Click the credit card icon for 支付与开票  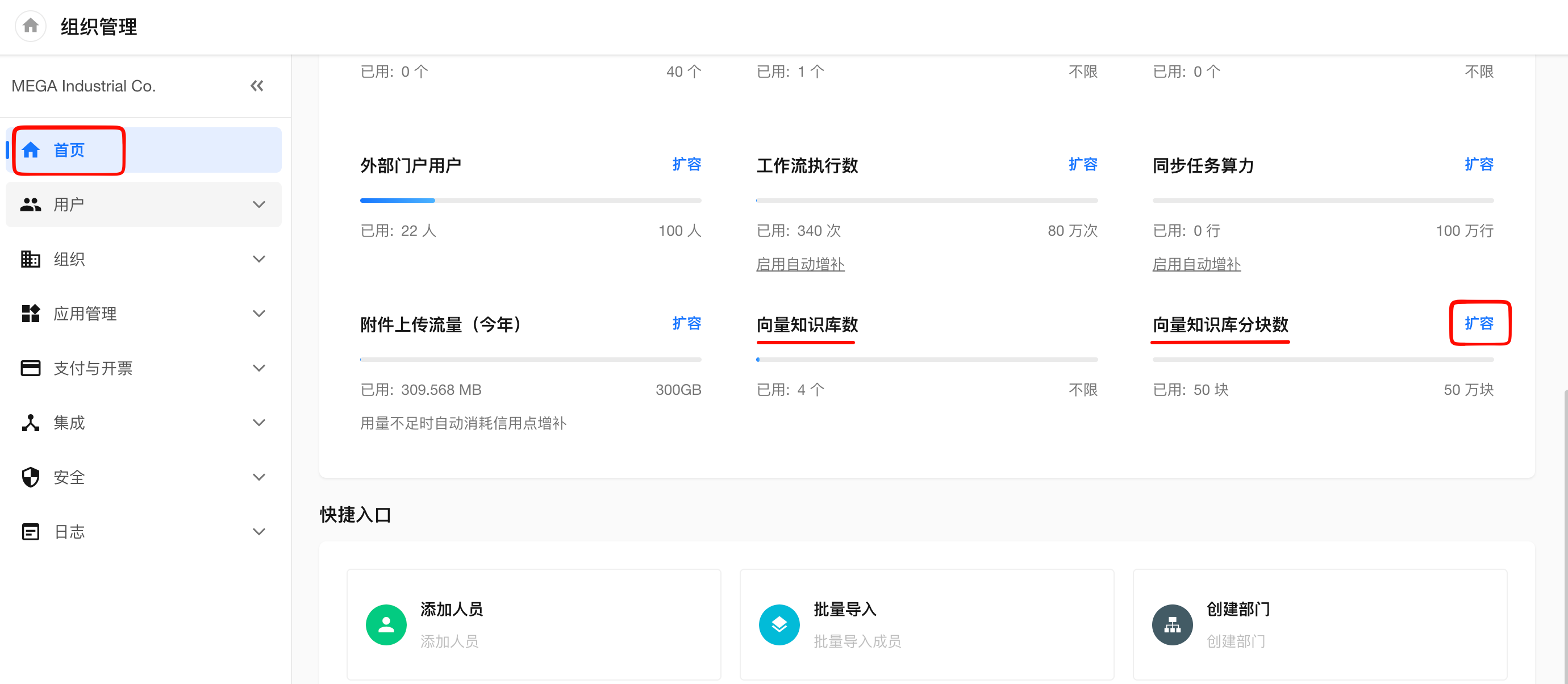pyautogui.click(x=31, y=368)
